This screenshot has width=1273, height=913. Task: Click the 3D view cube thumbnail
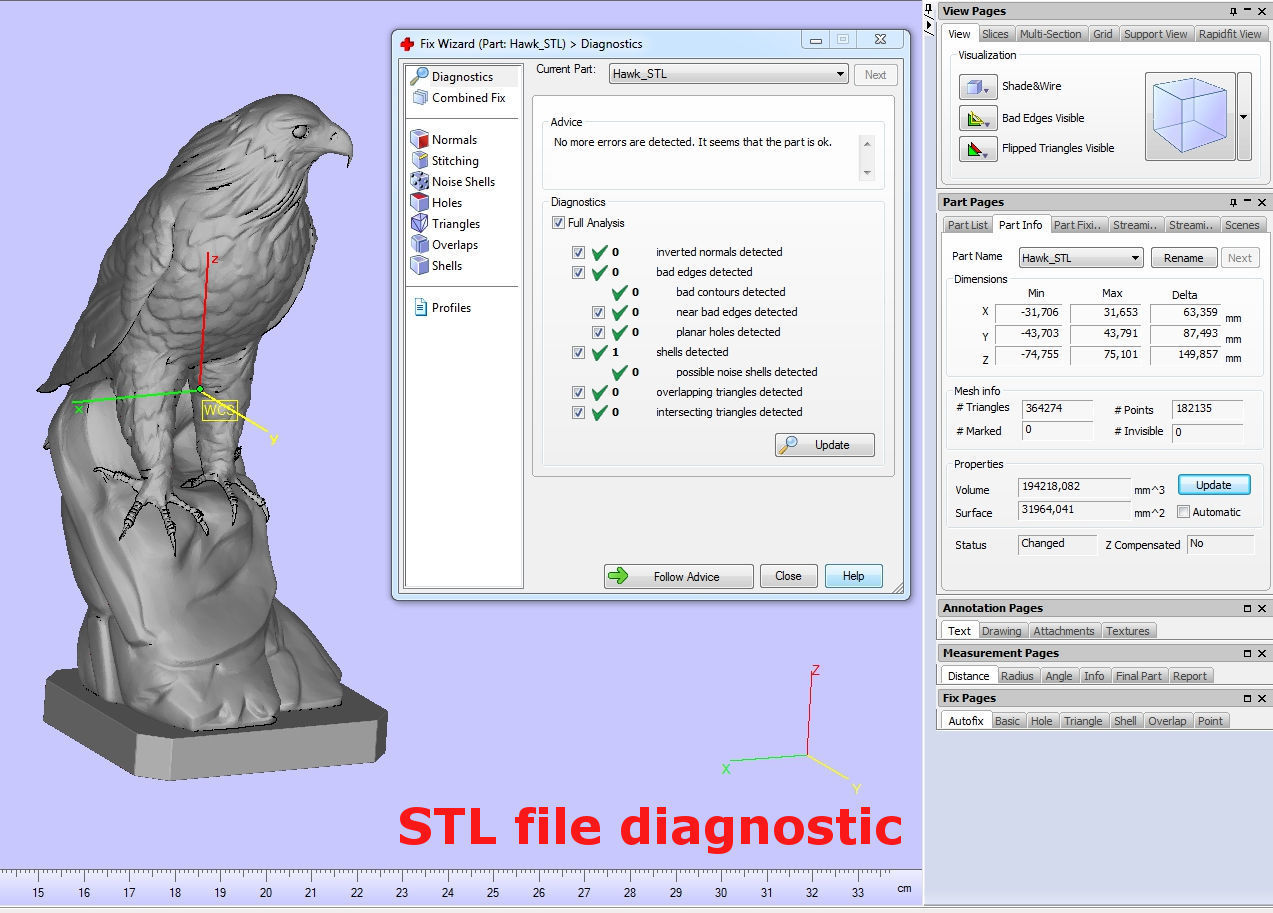pyautogui.click(x=1190, y=116)
